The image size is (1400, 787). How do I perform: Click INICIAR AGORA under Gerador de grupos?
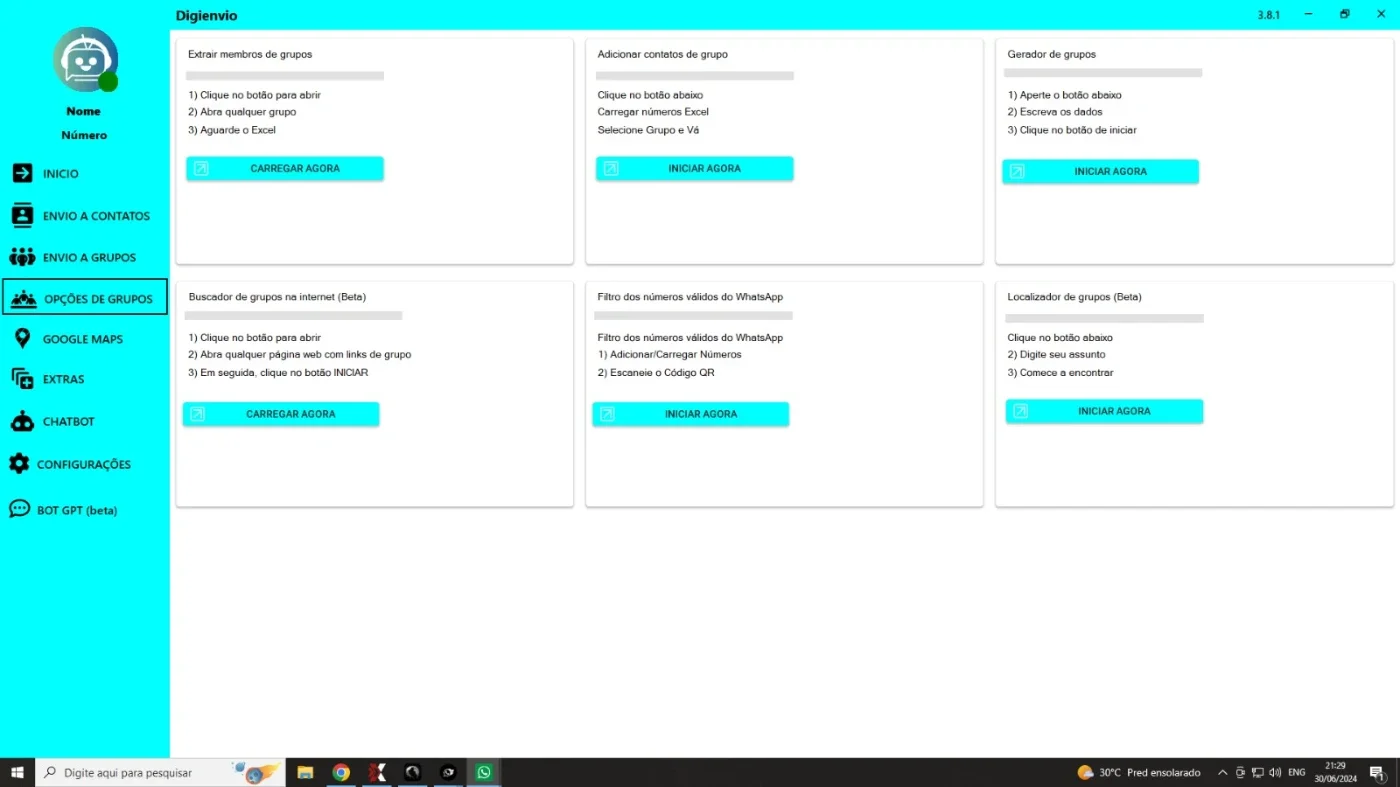[1101, 172]
